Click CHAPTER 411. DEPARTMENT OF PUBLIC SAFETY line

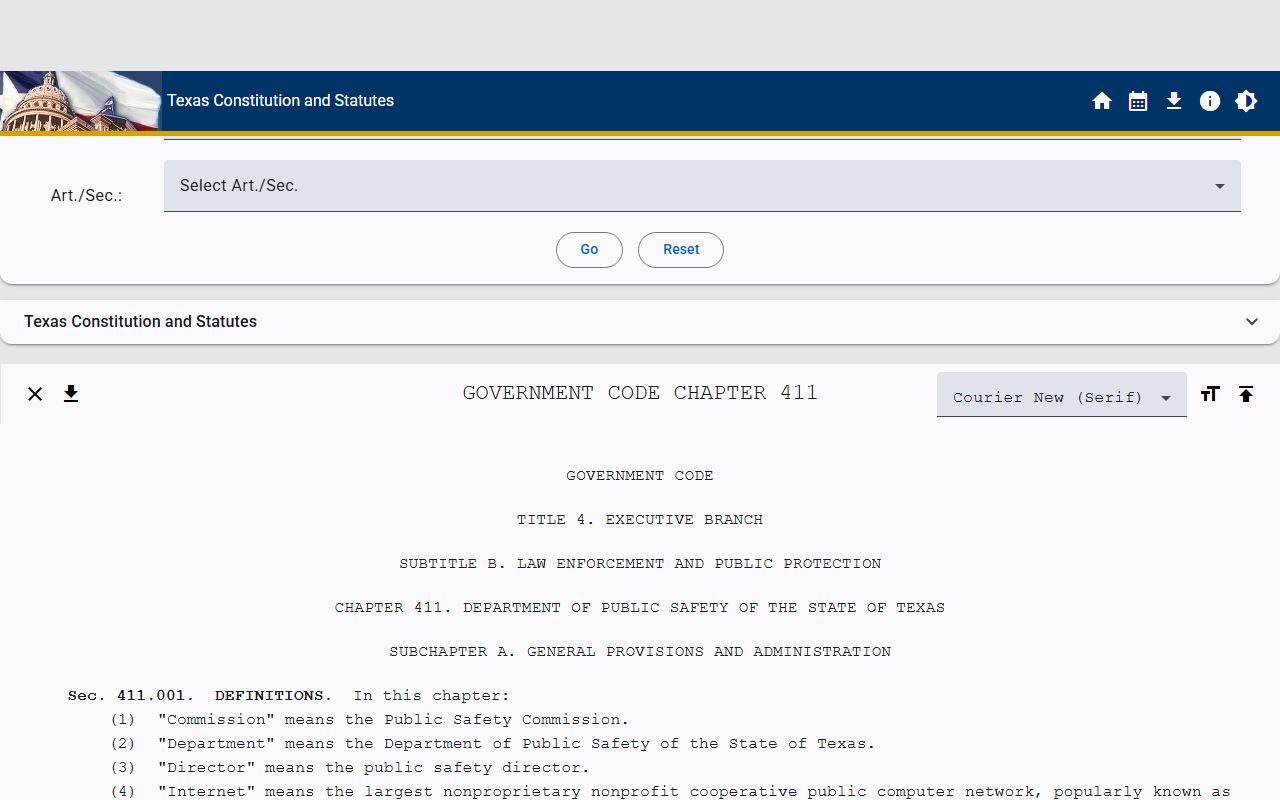point(640,608)
